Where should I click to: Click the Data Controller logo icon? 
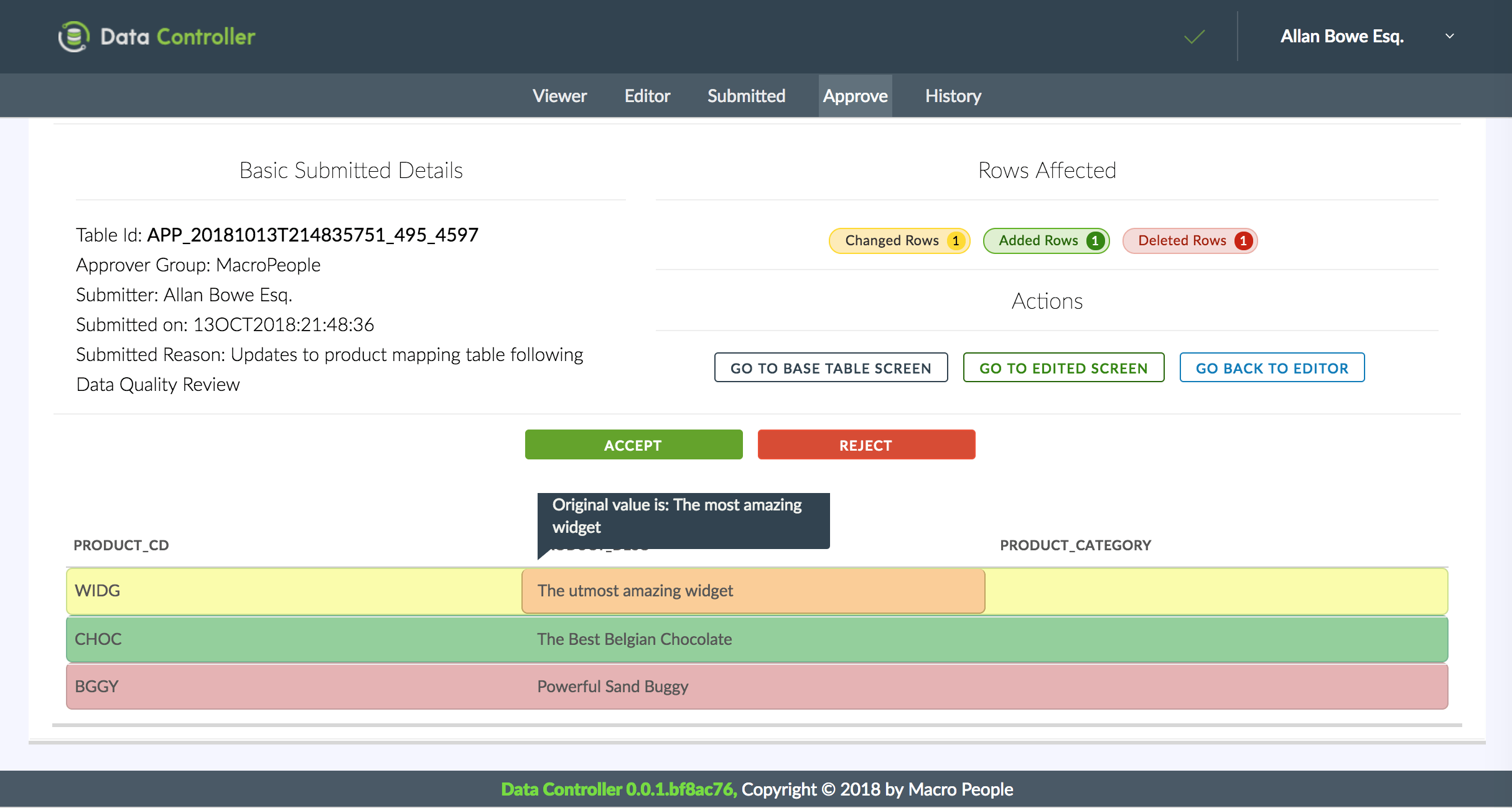[x=74, y=37]
